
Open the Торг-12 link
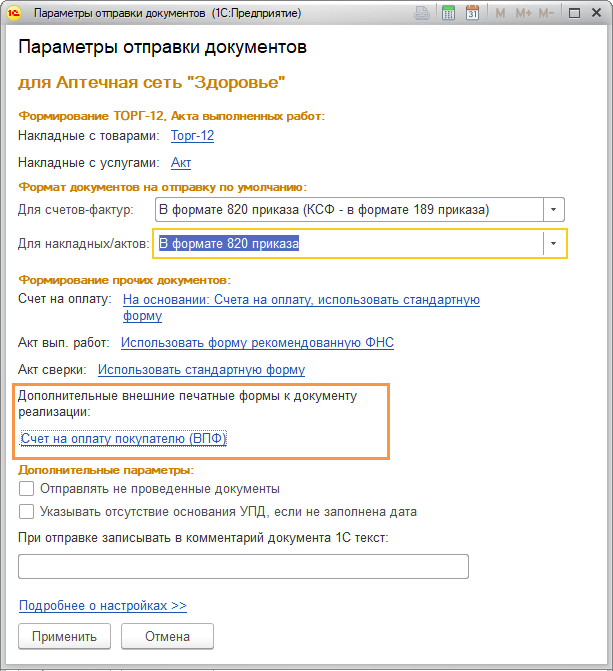tap(192, 136)
